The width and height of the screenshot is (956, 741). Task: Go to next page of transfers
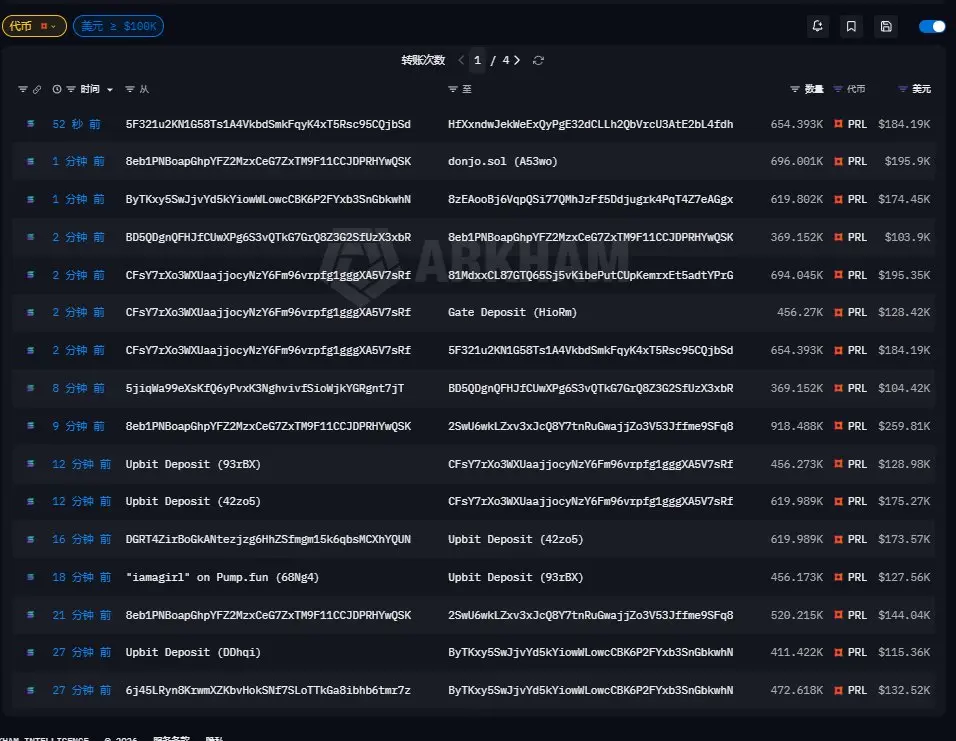click(x=517, y=60)
